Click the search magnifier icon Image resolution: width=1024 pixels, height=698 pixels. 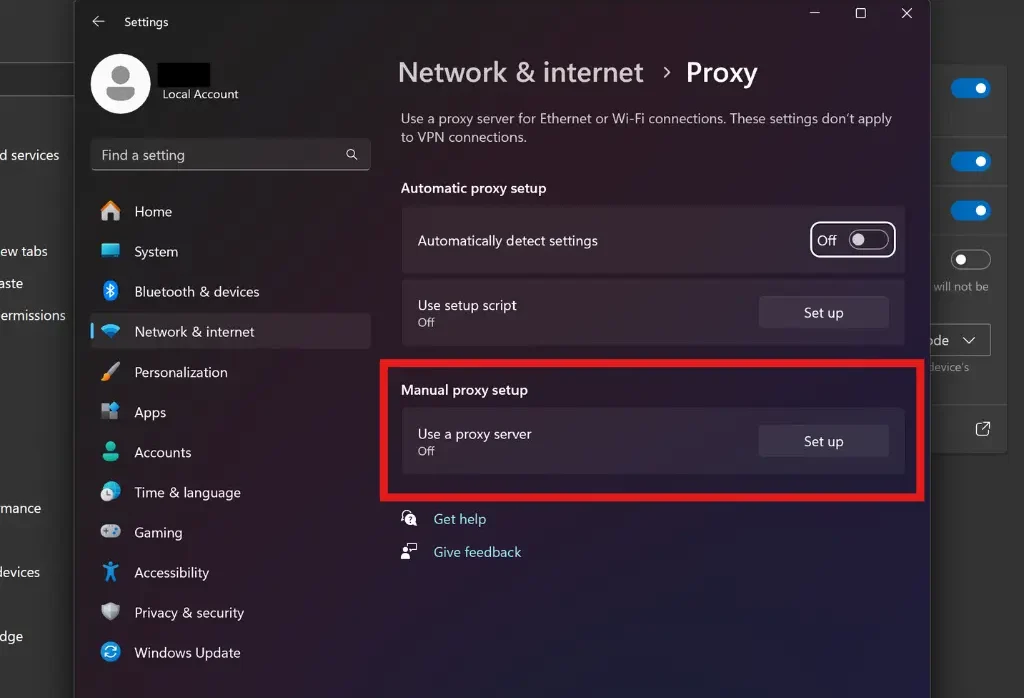[x=351, y=155]
